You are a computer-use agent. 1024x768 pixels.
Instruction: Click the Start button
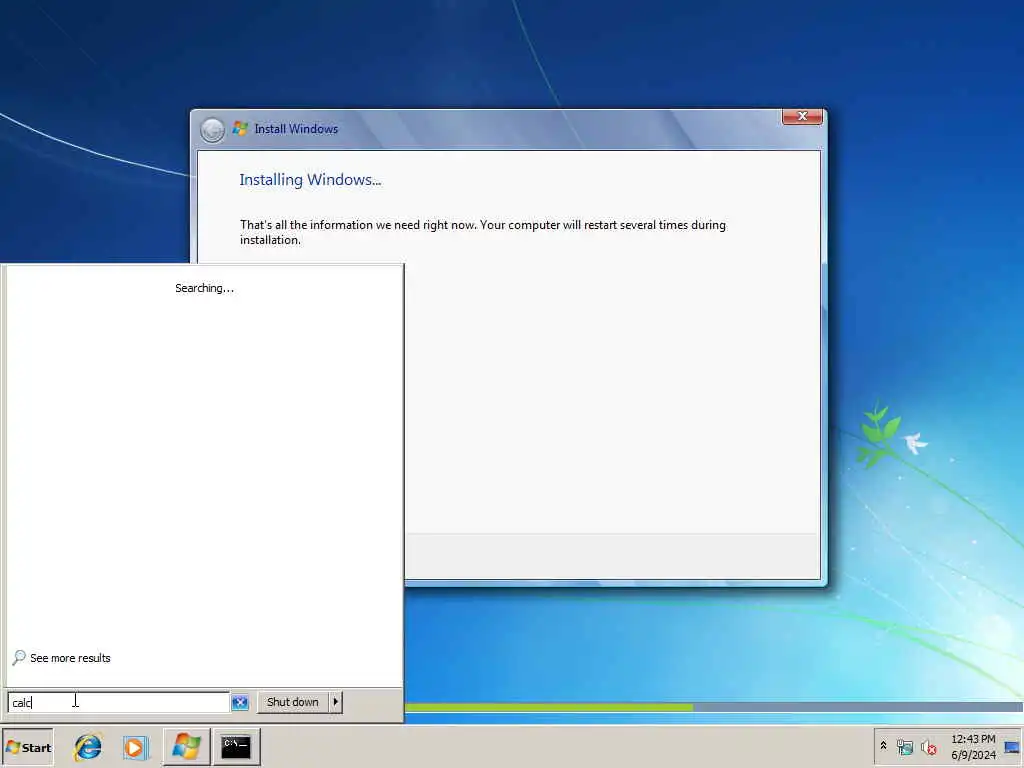27,747
